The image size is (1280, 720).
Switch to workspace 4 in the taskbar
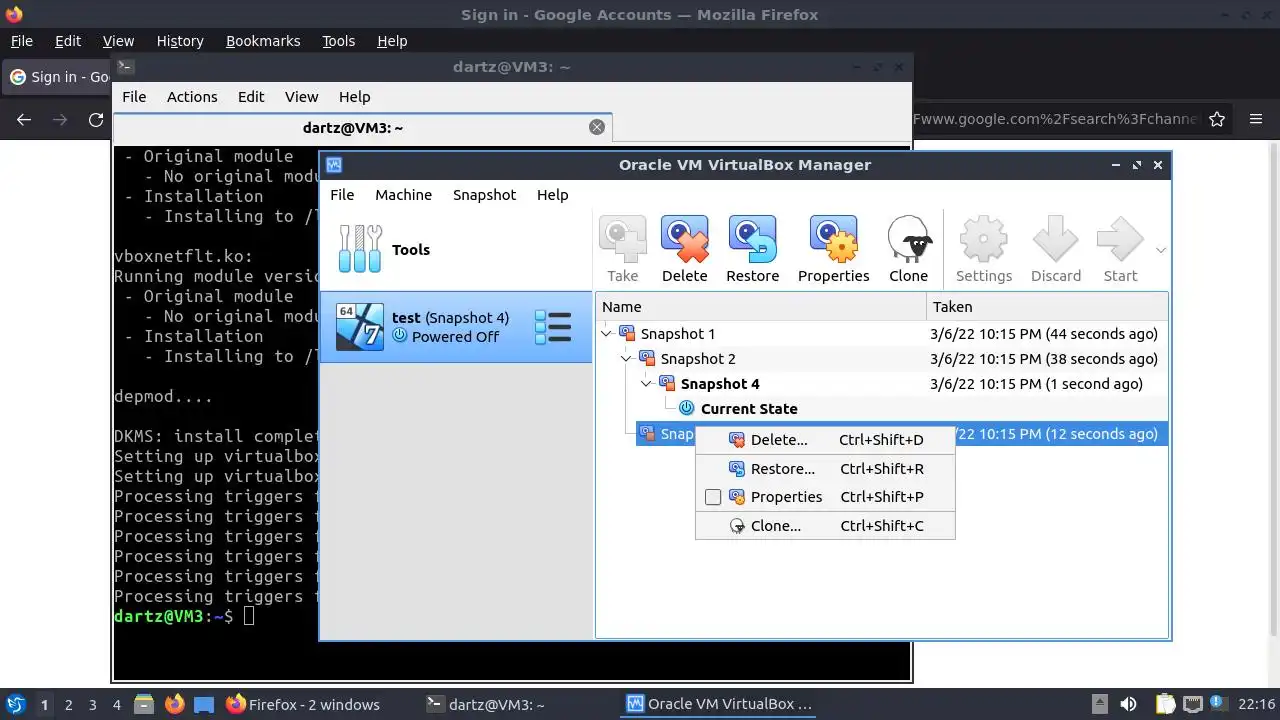(x=116, y=705)
